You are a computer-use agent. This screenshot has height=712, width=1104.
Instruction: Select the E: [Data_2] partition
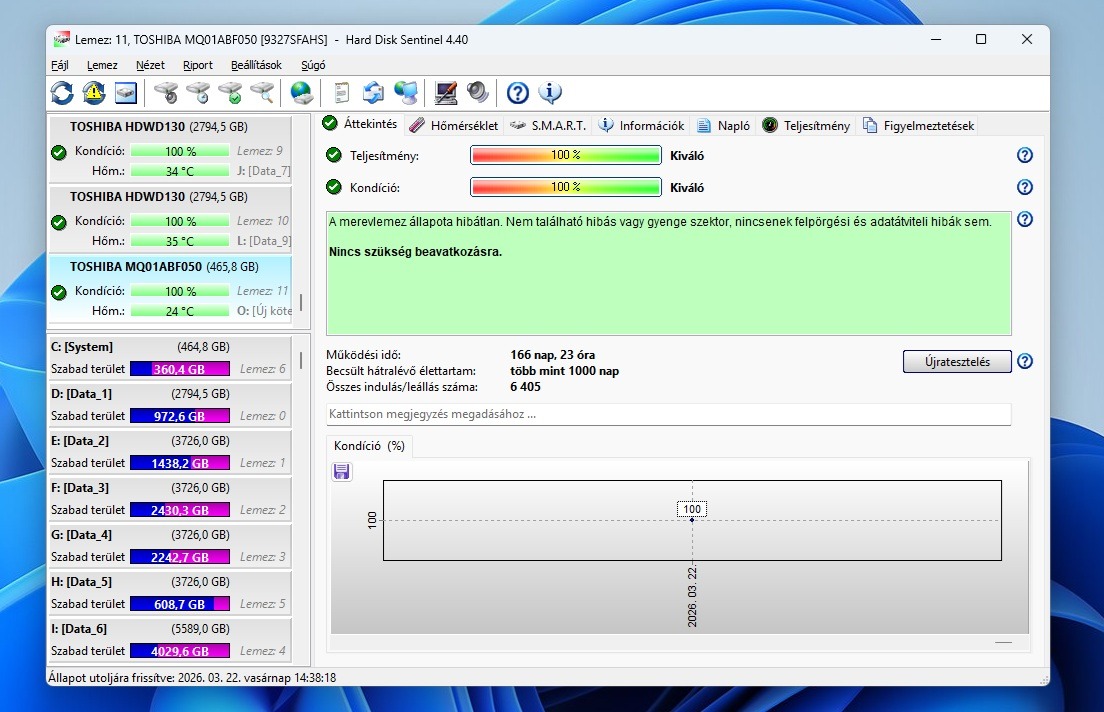pyautogui.click(x=170, y=452)
